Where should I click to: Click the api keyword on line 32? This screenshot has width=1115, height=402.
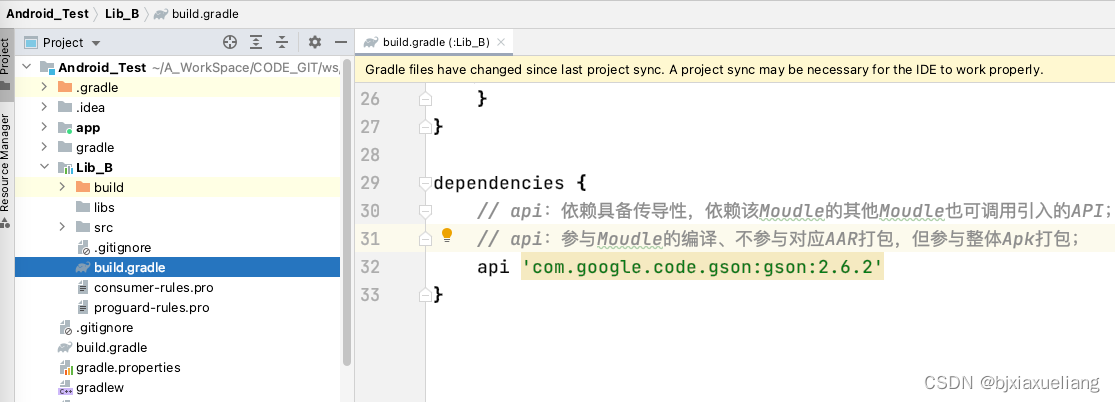[x=495, y=268]
